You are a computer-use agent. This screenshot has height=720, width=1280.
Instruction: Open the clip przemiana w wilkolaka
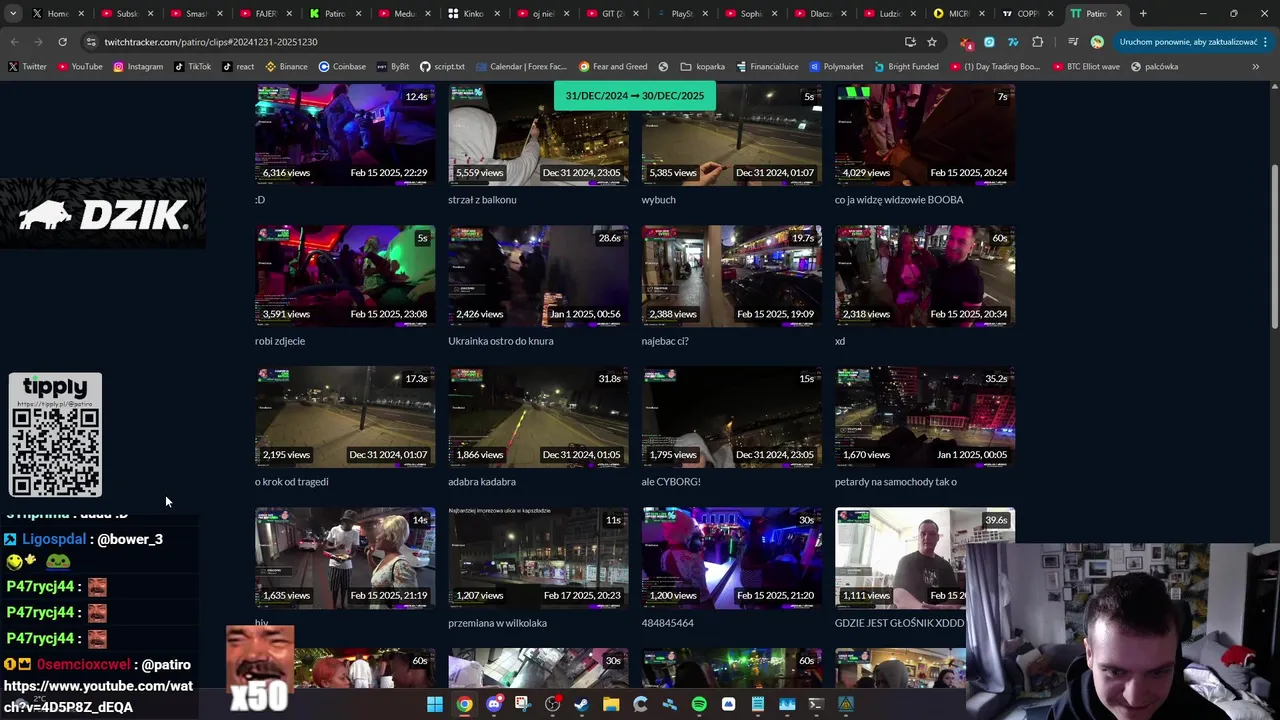pos(538,558)
